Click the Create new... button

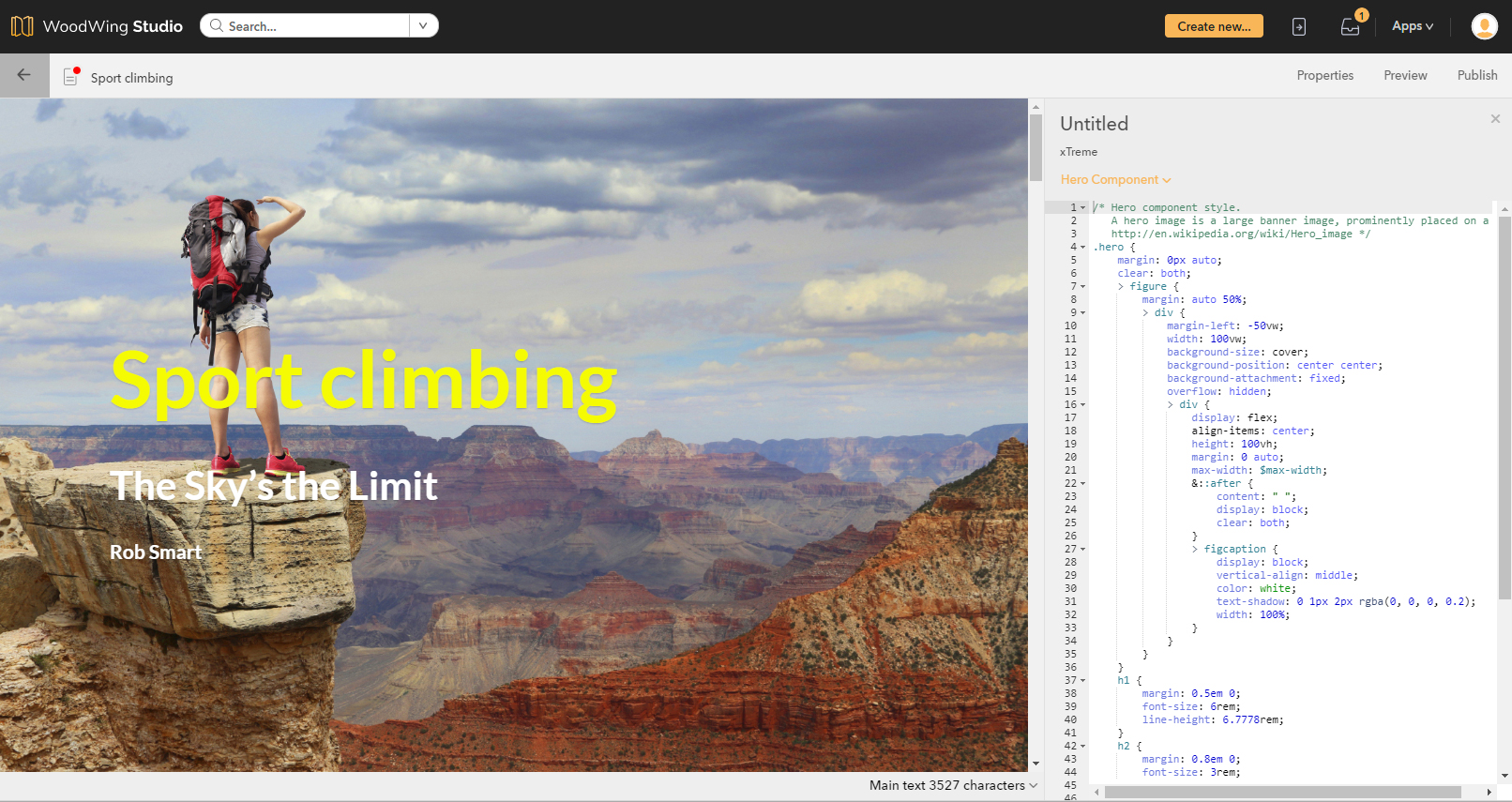click(1214, 26)
